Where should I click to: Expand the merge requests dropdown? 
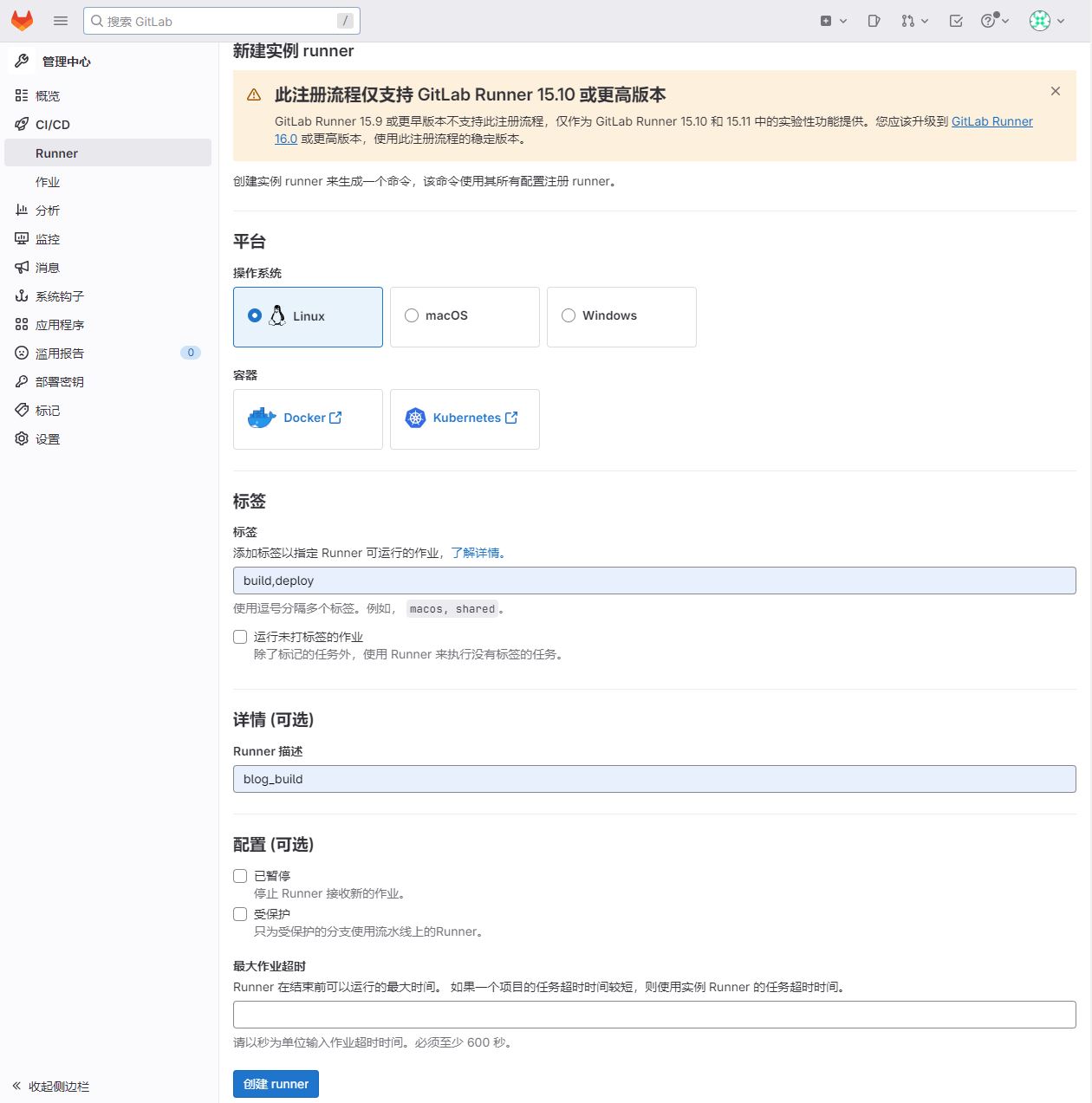click(914, 21)
